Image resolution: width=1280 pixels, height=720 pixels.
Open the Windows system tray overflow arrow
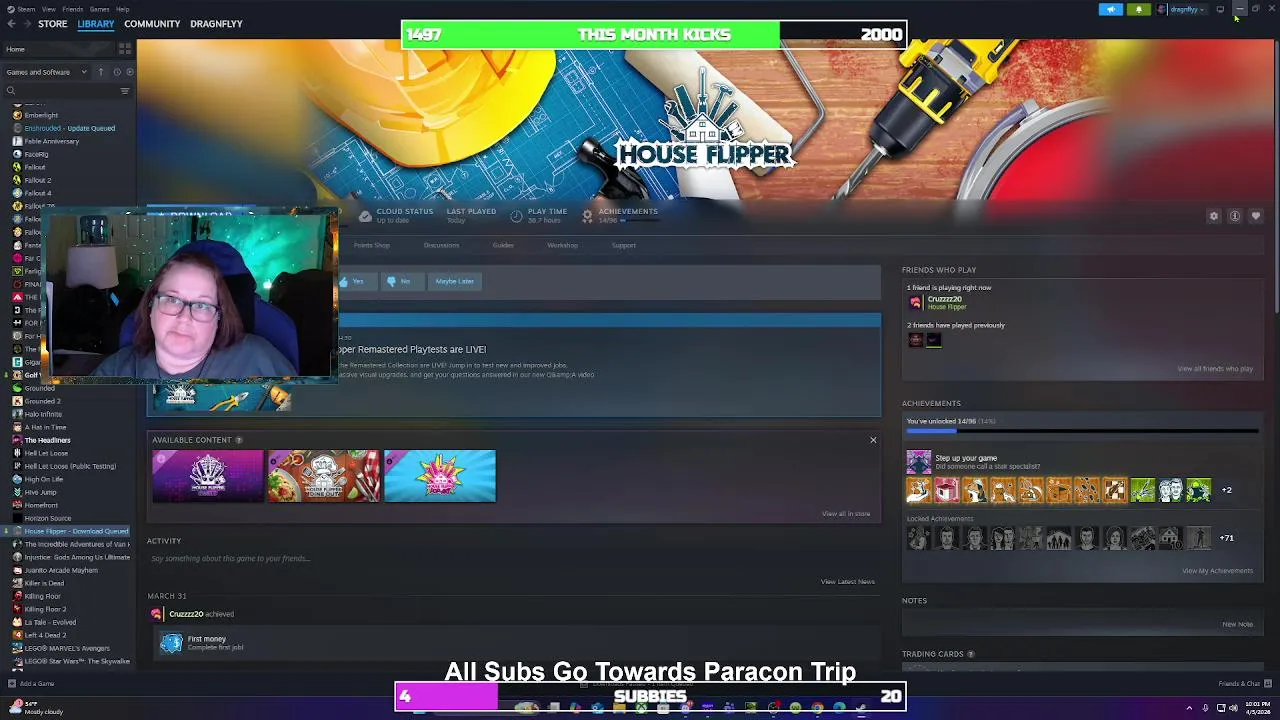pyautogui.click(x=1189, y=708)
